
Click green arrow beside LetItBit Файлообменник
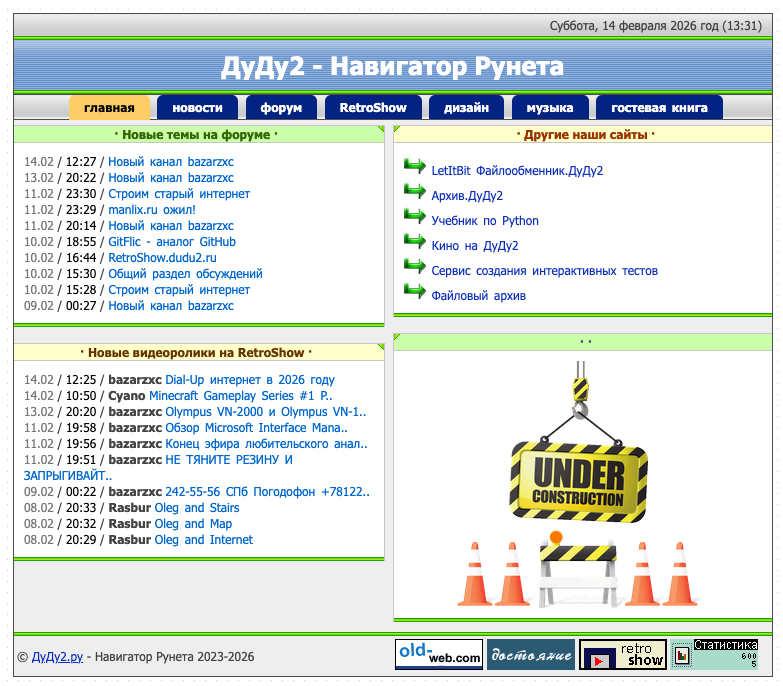415,166
